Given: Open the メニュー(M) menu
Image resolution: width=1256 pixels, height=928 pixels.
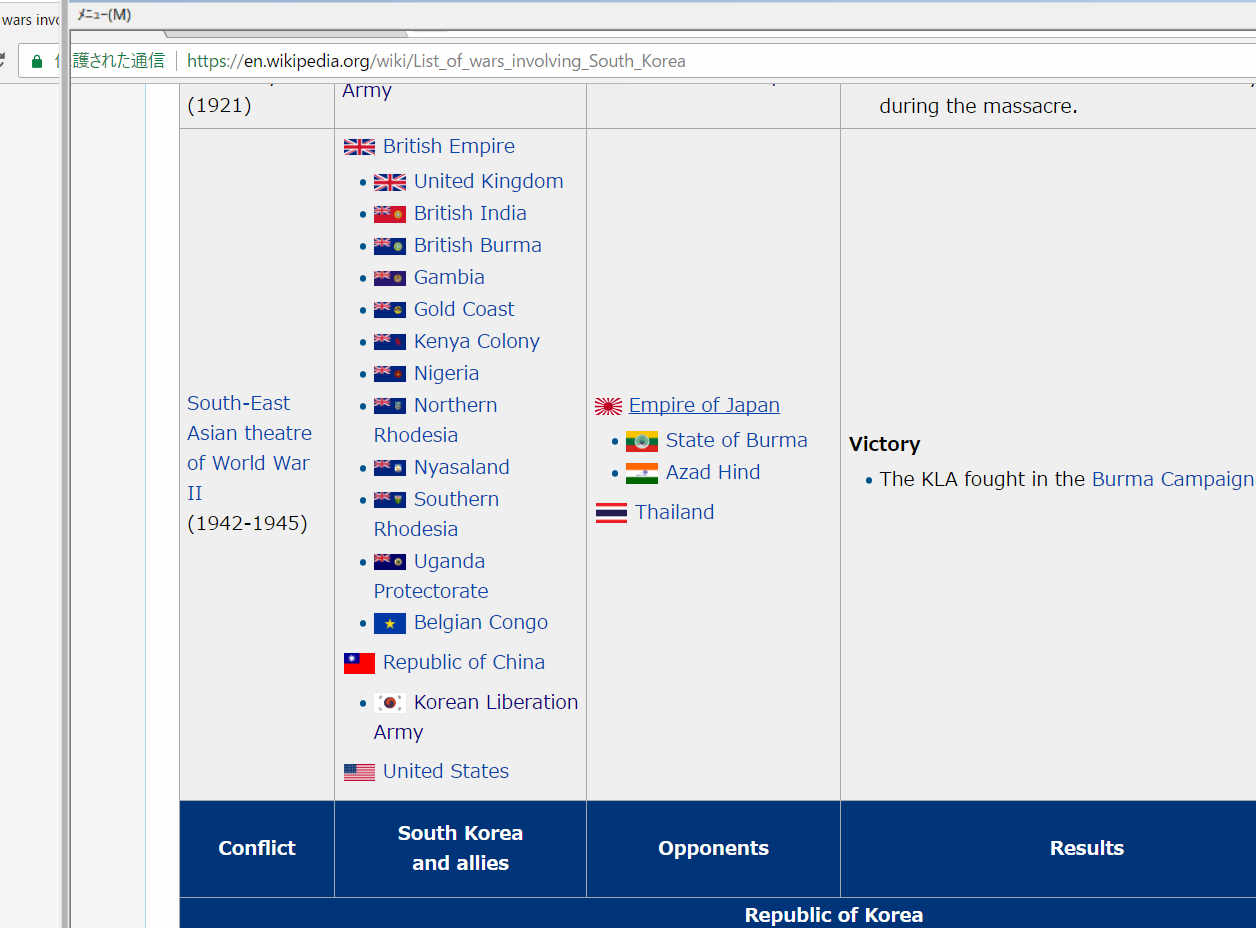Looking at the screenshot, I should 104,15.
